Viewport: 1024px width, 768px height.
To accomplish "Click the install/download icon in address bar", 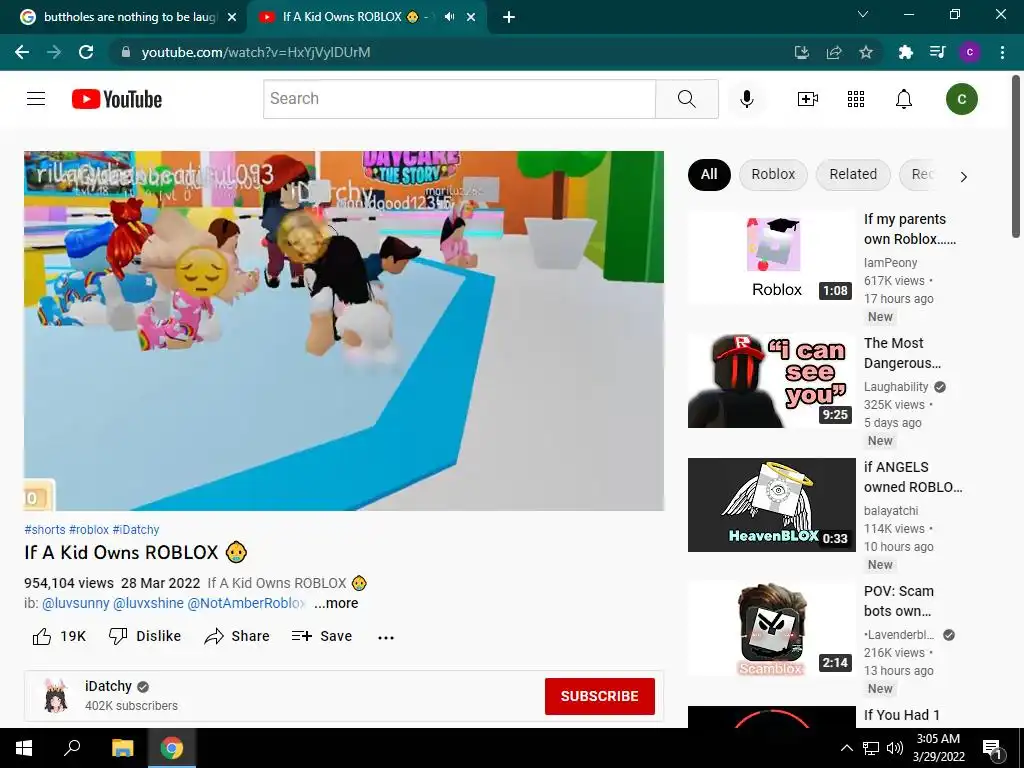I will 802,52.
